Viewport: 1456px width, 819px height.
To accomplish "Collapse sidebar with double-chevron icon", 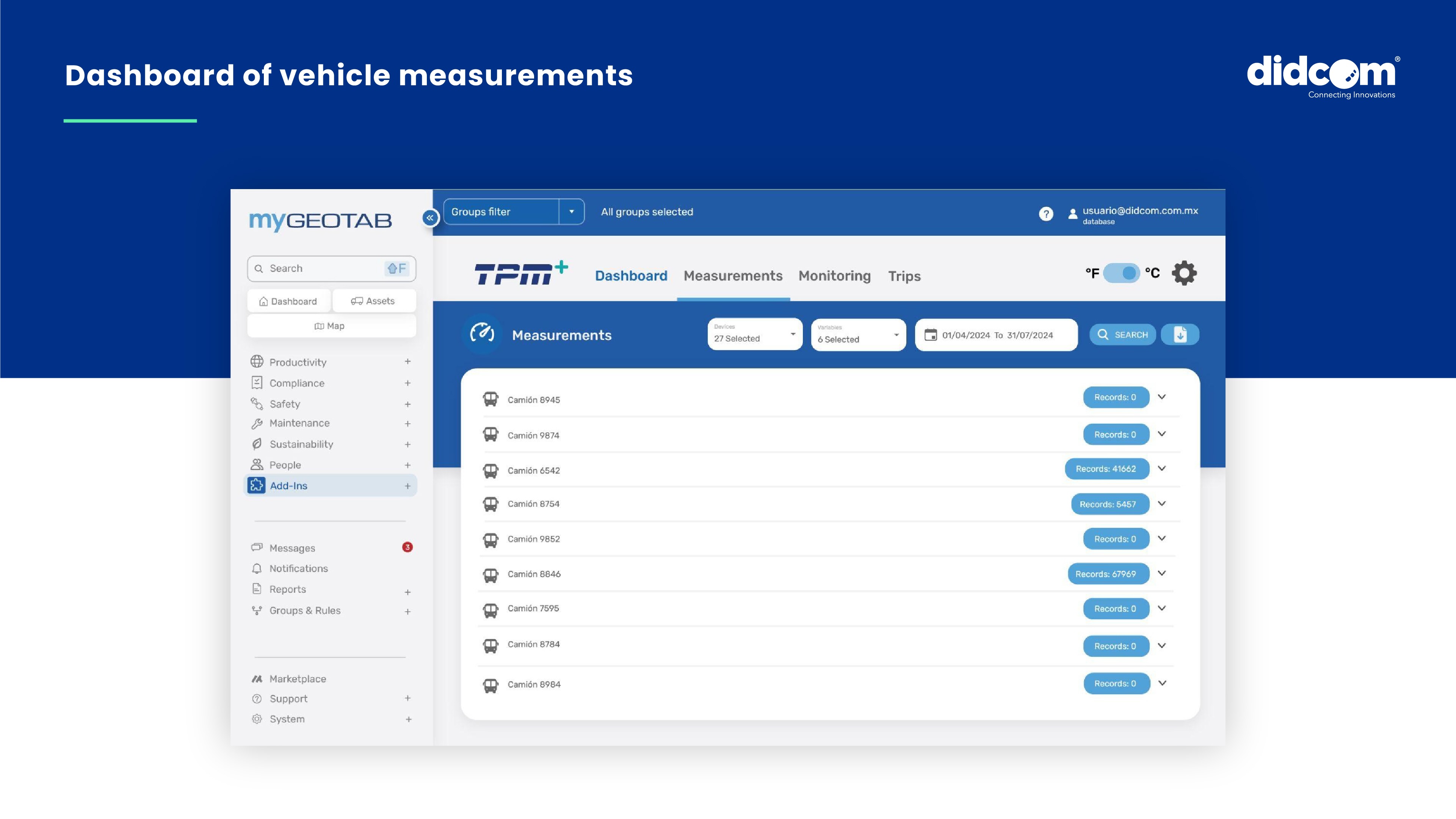I will [430, 218].
